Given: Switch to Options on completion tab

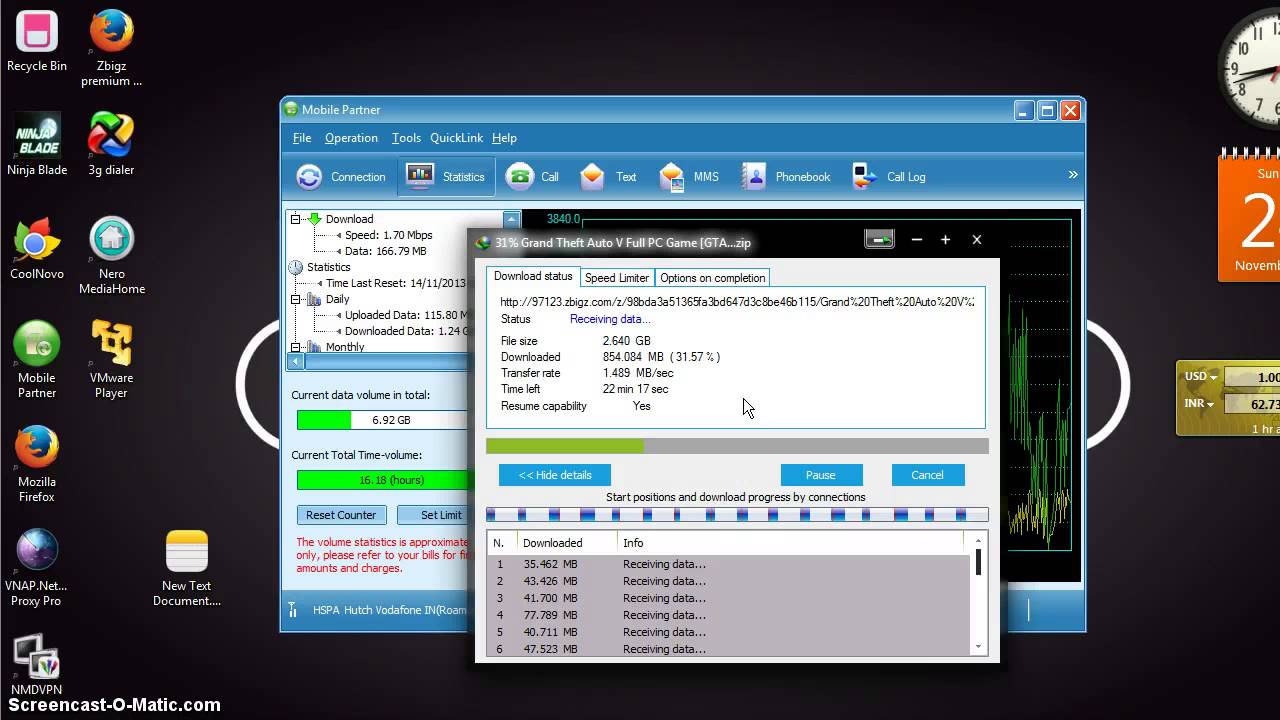Looking at the screenshot, I should pyautogui.click(x=712, y=278).
